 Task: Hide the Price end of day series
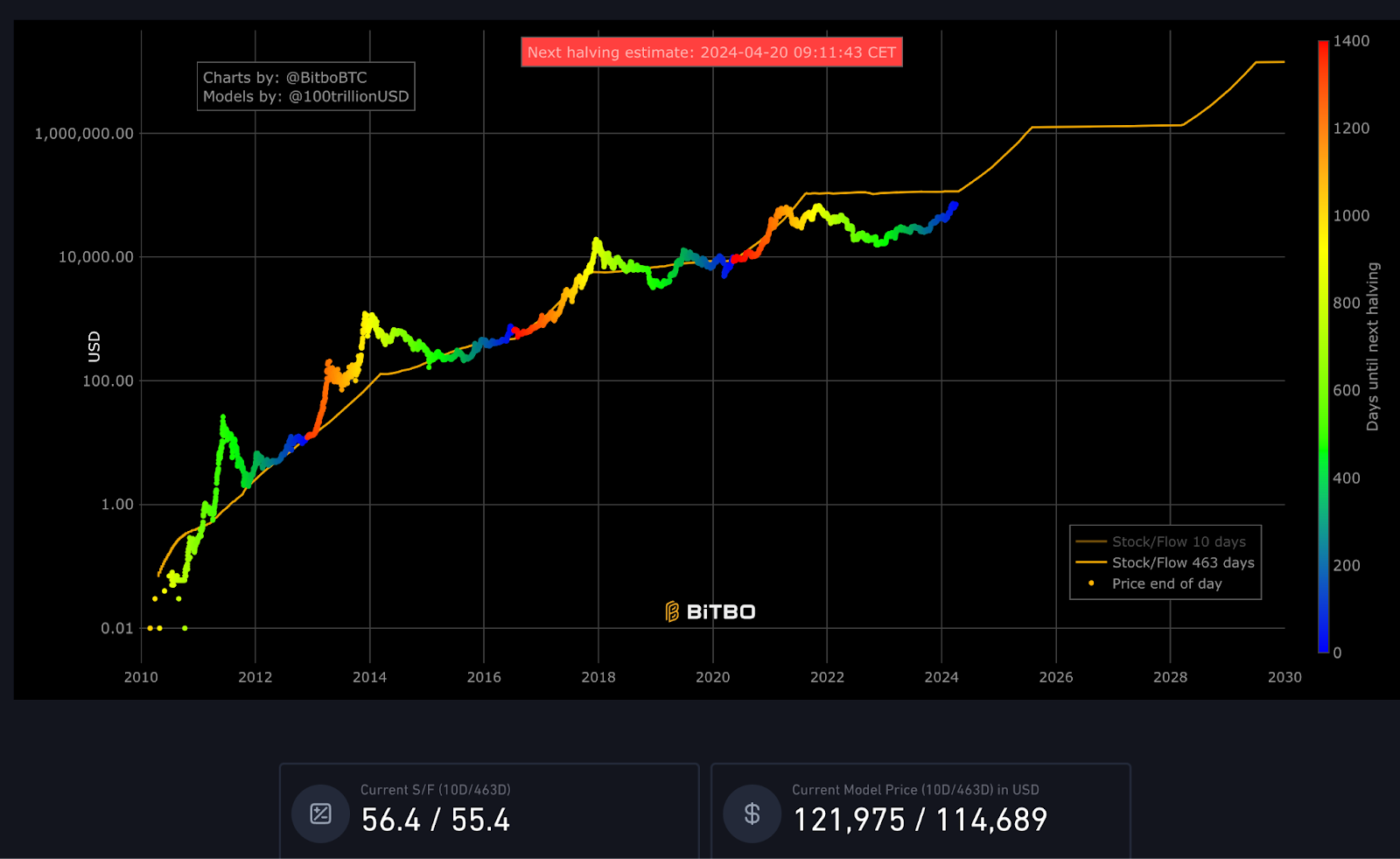tap(1166, 583)
